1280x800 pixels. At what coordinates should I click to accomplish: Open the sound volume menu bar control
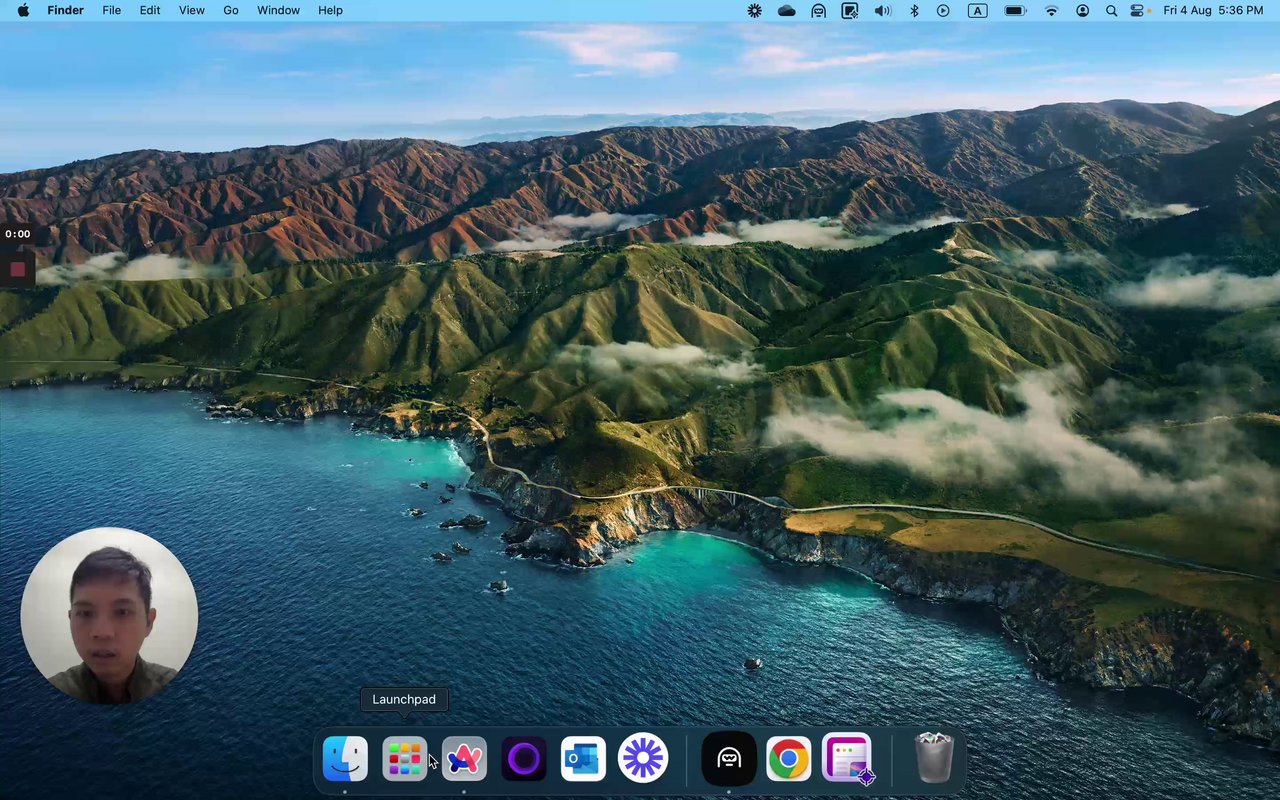(x=882, y=10)
